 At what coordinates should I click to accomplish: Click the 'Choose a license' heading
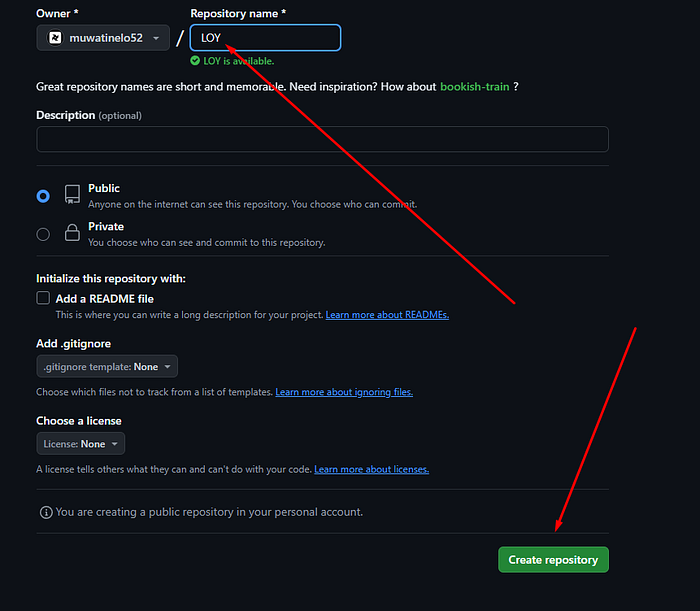pos(79,421)
